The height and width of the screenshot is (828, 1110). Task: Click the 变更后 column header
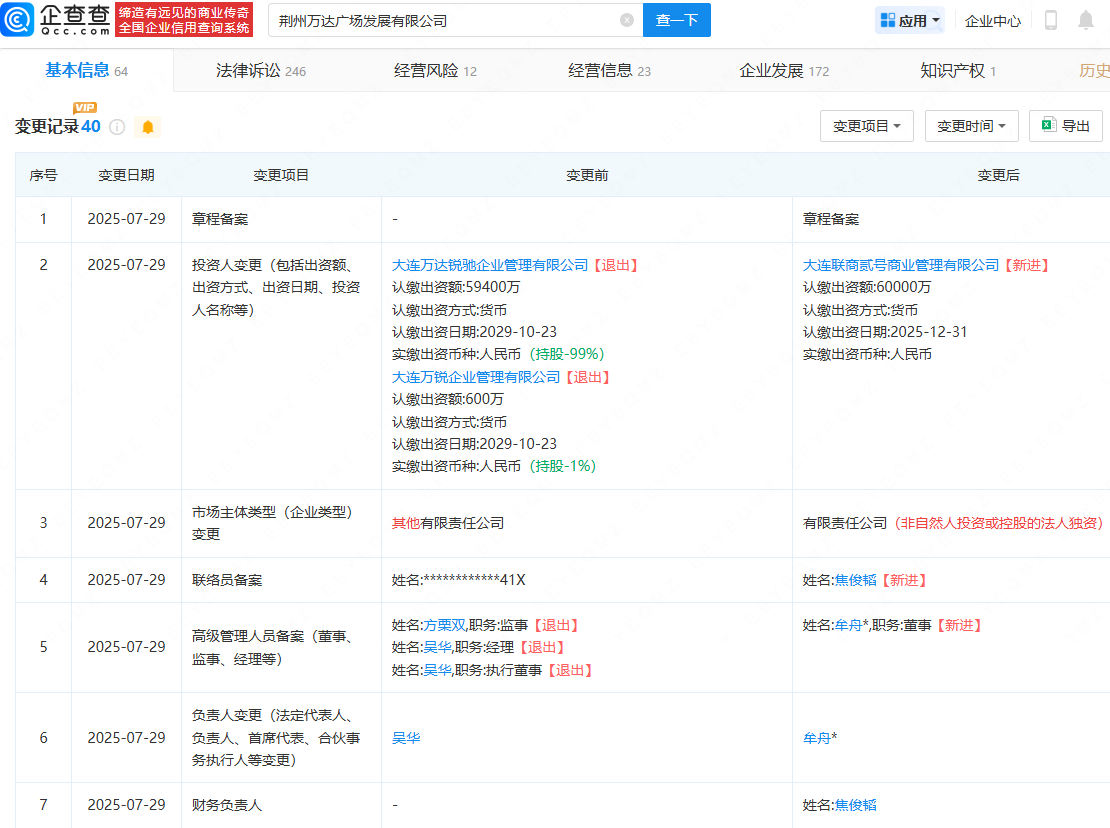[998, 175]
